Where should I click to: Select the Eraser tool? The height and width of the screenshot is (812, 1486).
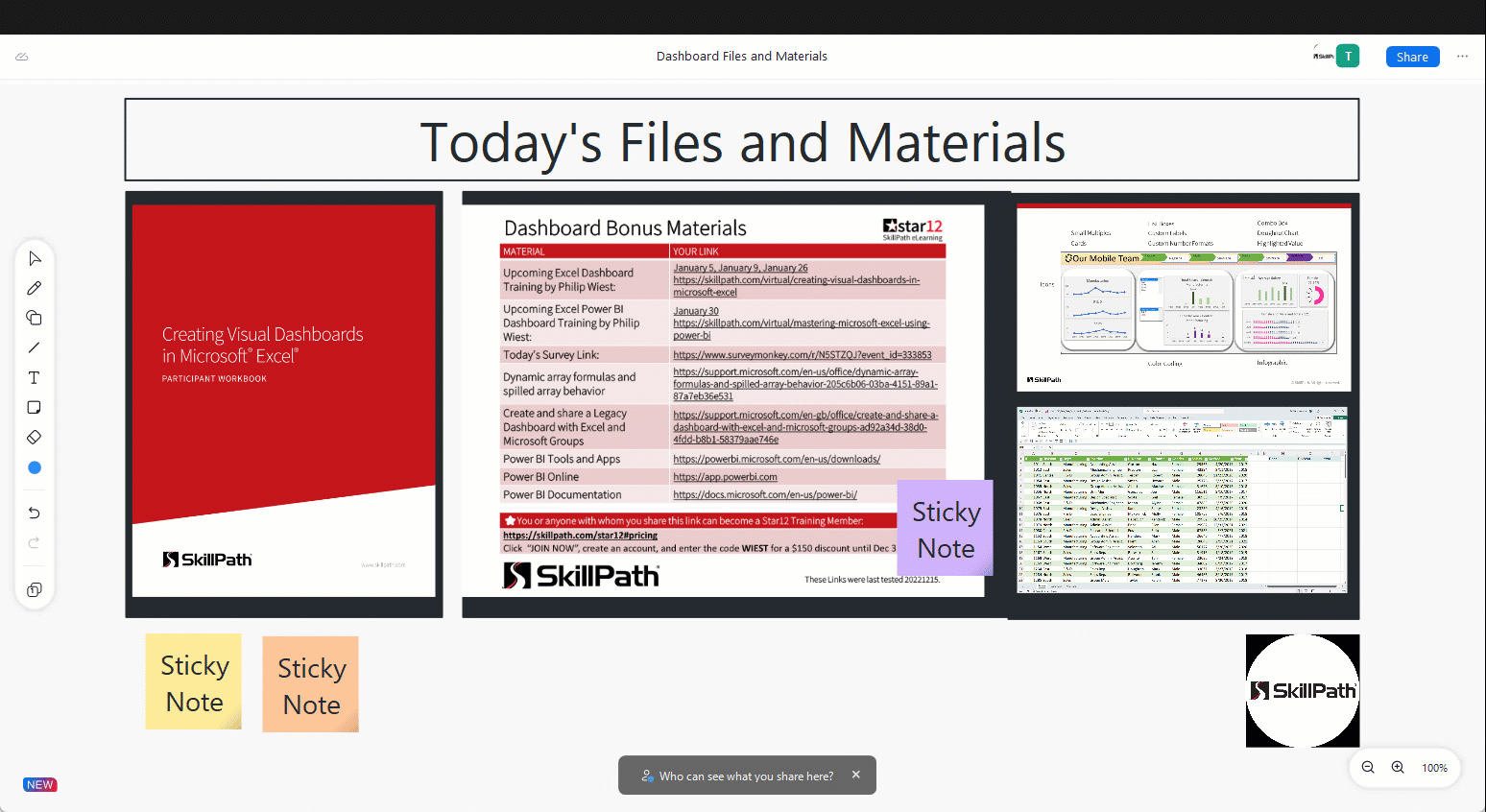35,437
